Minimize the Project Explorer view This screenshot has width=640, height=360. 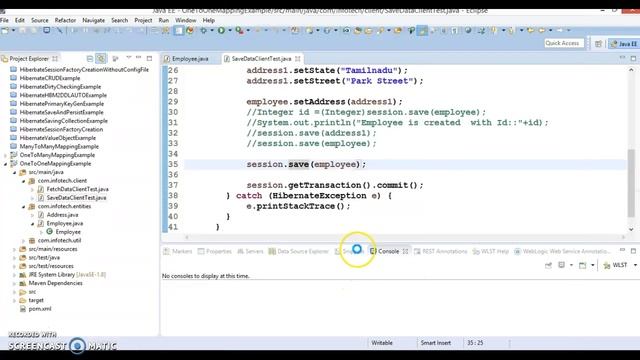point(139,58)
